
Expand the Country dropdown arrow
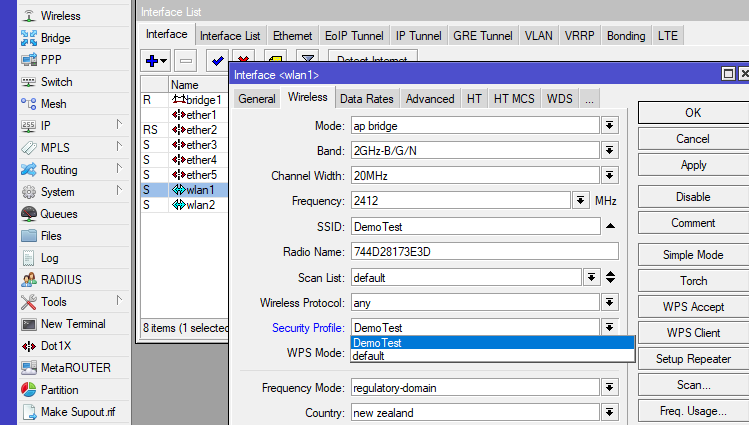[x=609, y=413]
